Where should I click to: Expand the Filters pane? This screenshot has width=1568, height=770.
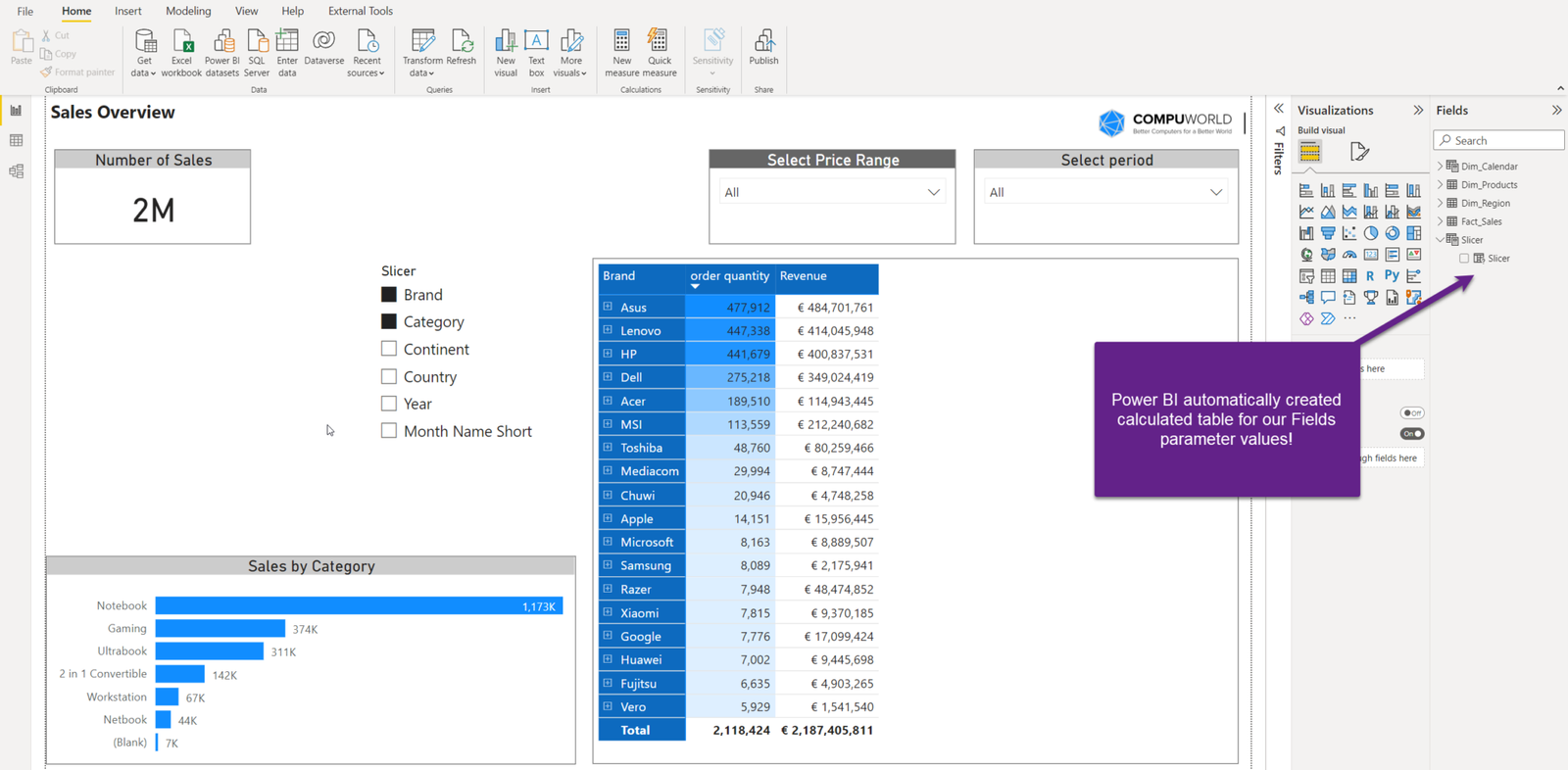1279,109
